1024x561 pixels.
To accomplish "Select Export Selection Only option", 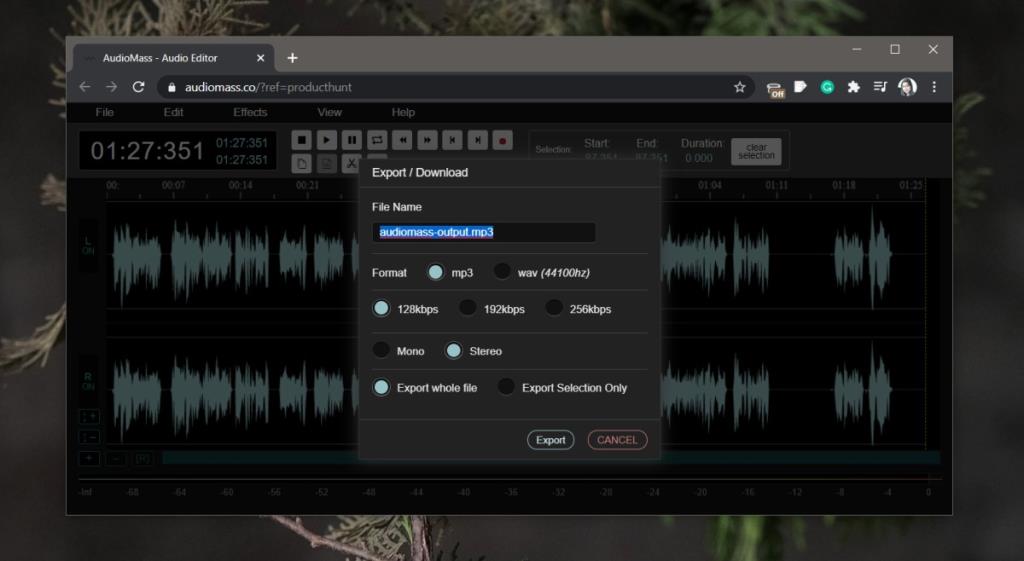I will click(x=507, y=387).
